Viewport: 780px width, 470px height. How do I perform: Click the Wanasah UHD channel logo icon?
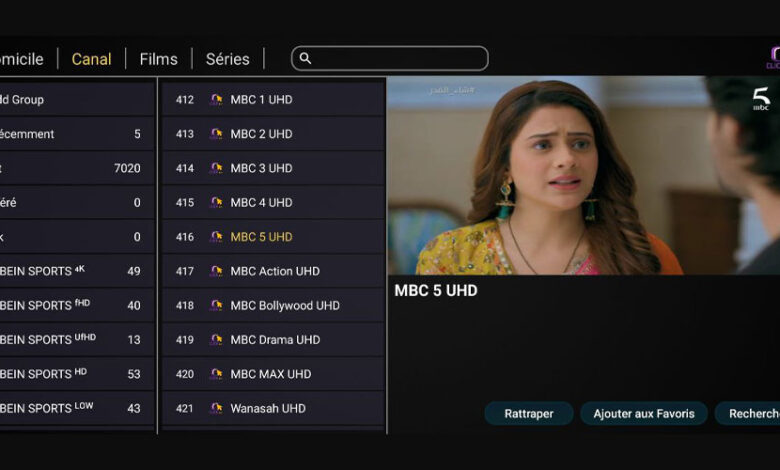(216, 408)
